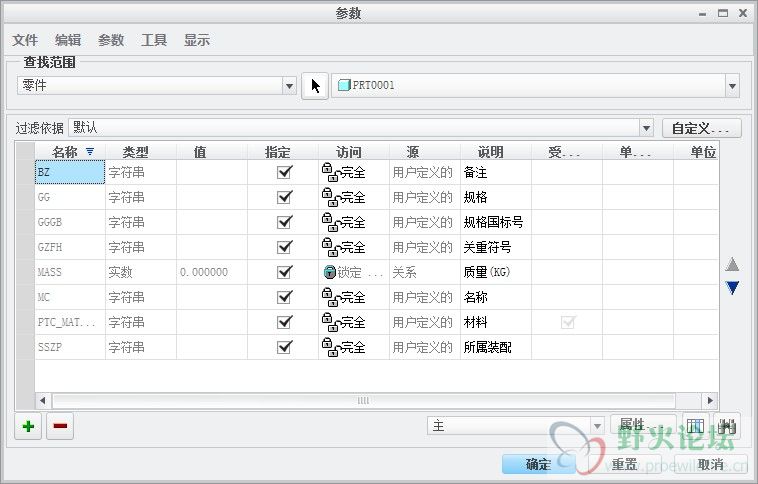Click the lock access icon in GG row
Screen dimensions: 758x484
pyautogui.click(x=330, y=197)
